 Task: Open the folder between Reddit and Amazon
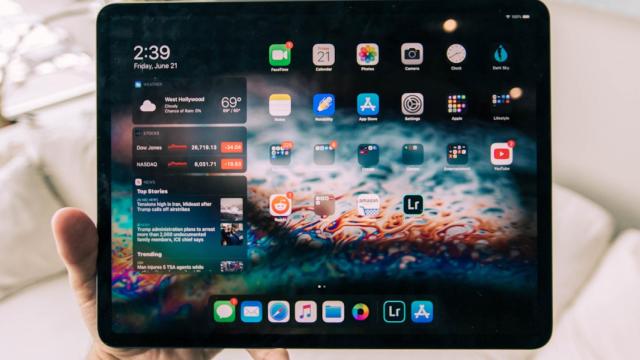[x=324, y=205]
